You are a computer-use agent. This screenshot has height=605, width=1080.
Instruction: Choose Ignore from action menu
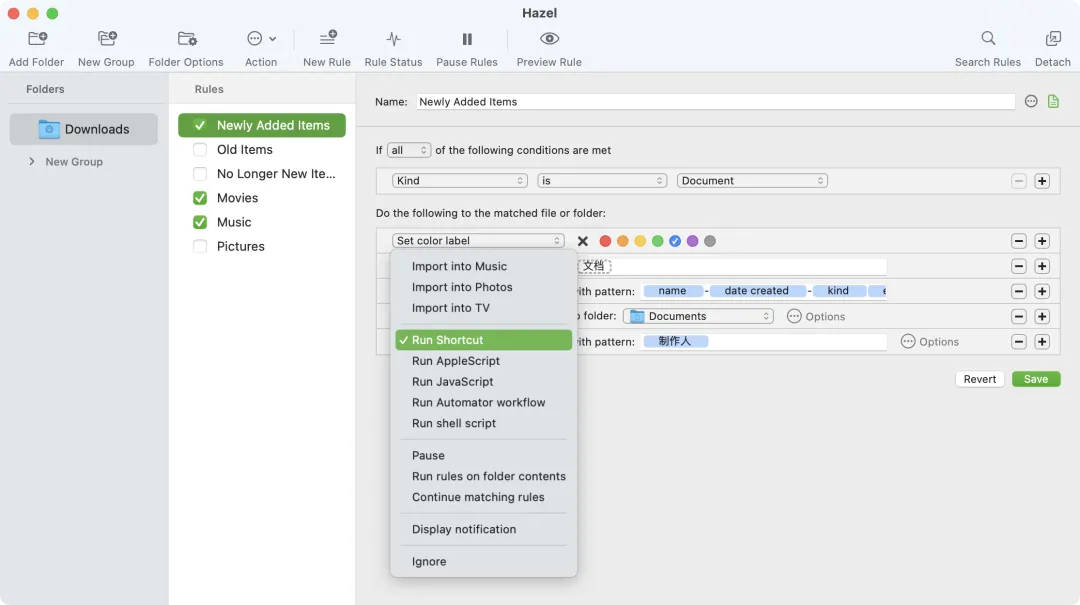pos(484,562)
